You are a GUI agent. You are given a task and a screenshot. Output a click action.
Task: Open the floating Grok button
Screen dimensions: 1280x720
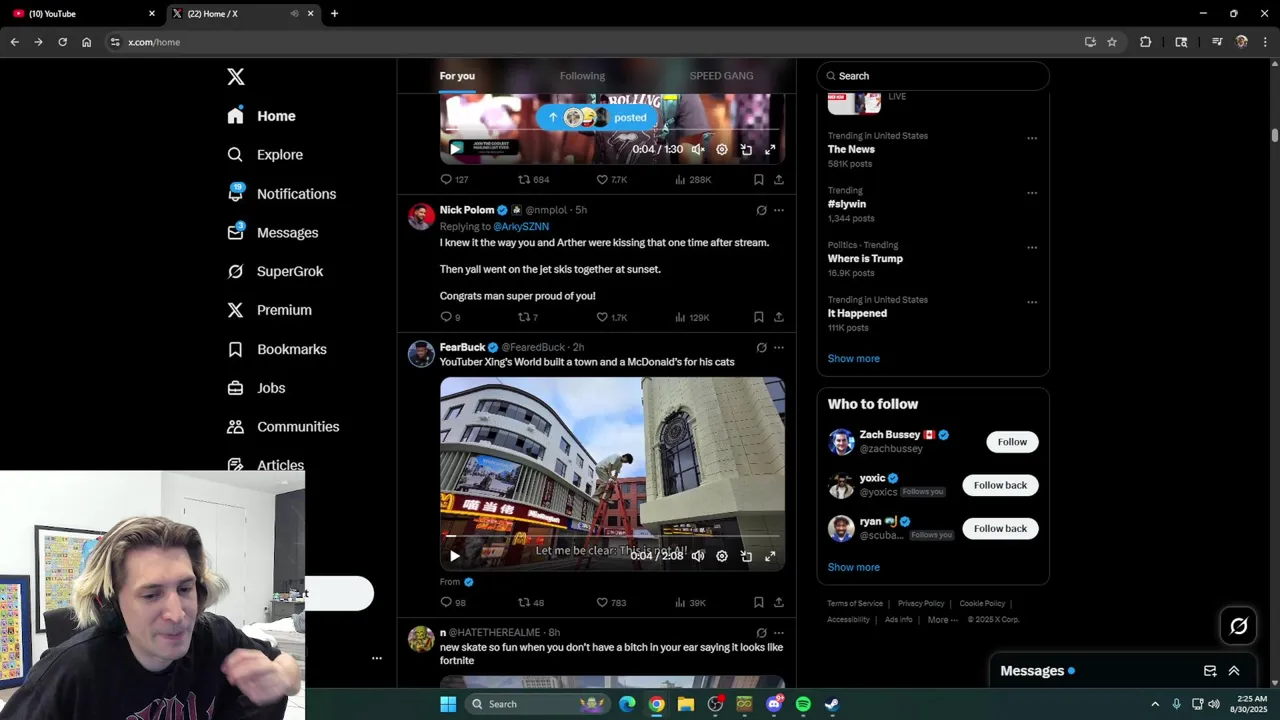pos(1238,626)
